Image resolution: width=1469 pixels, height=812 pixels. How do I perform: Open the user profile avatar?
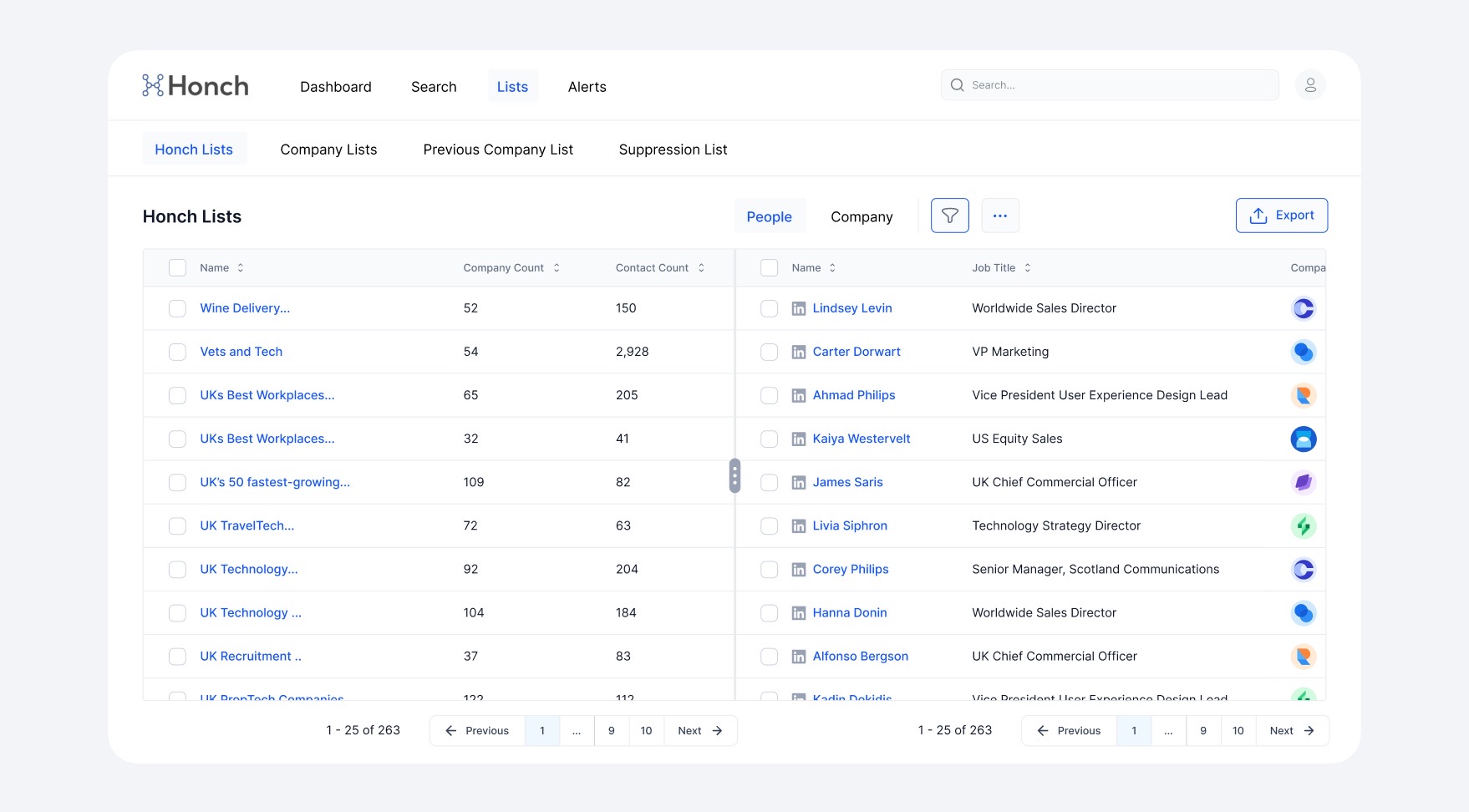(x=1310, y=85)
